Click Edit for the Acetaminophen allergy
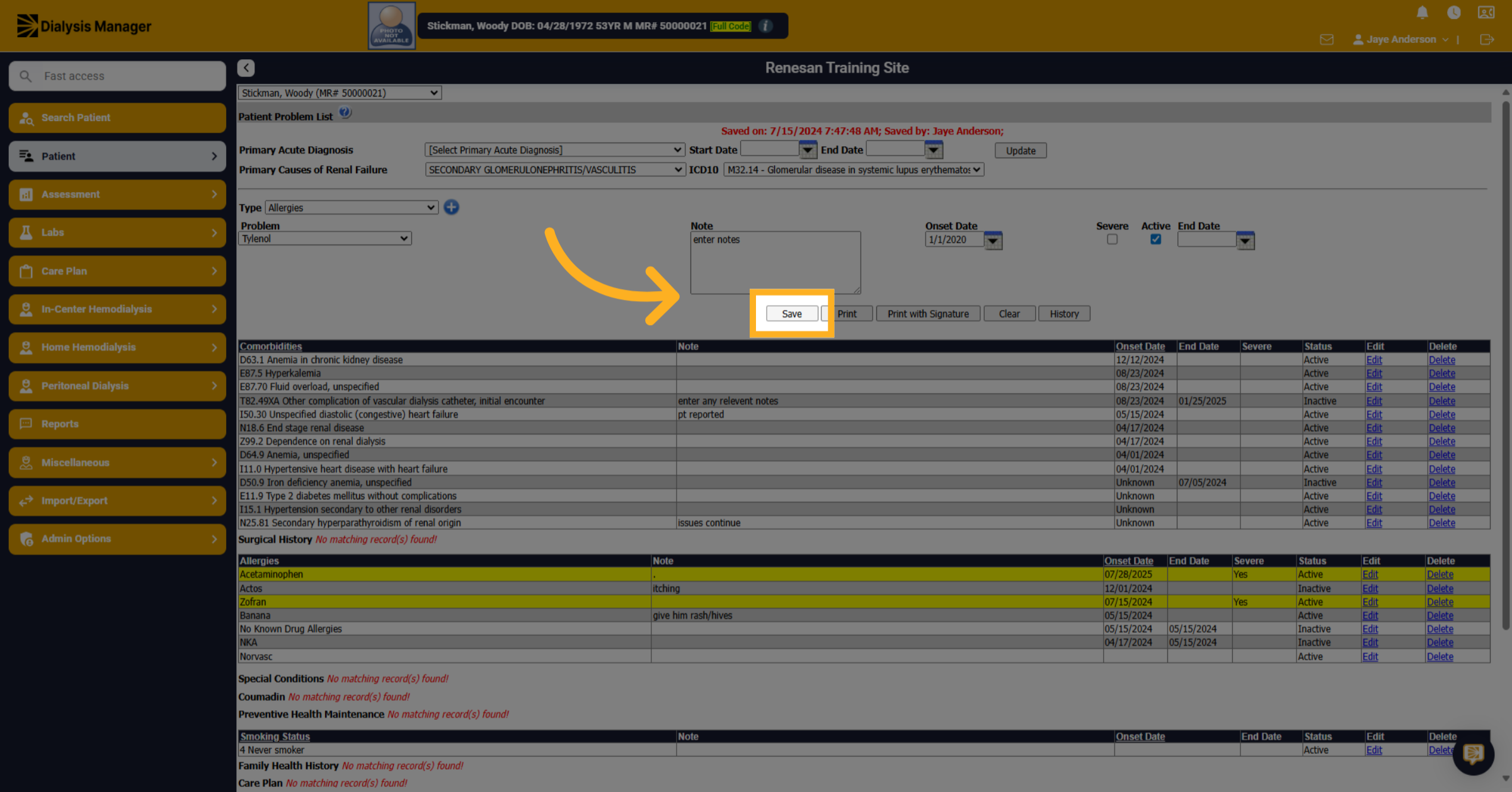1512x792 pixels. coord(1370,575)
